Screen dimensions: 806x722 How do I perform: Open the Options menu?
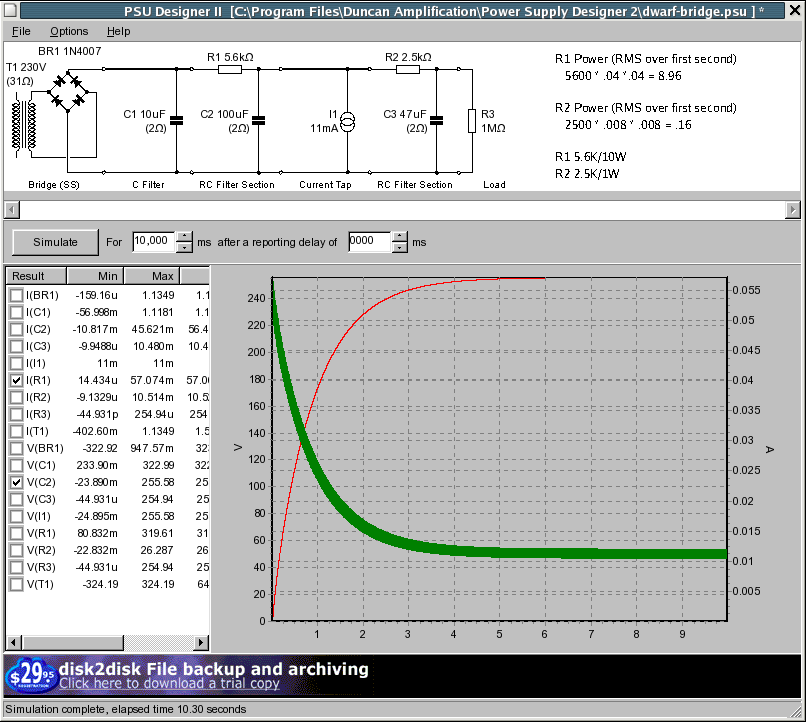(x=69, y=31)
